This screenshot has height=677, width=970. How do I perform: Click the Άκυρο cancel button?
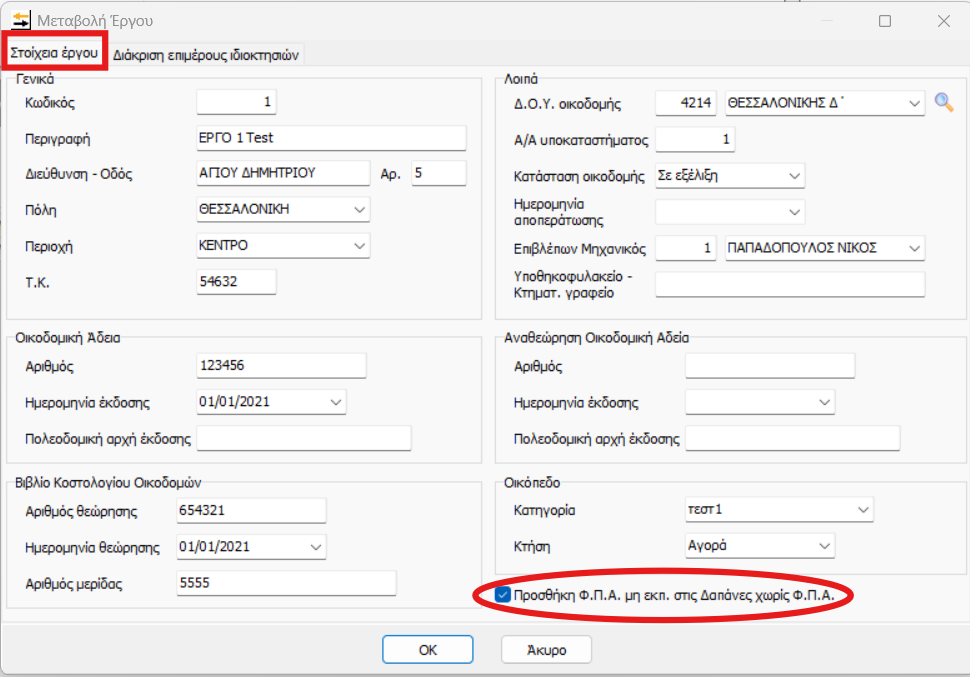coord(547,650)
